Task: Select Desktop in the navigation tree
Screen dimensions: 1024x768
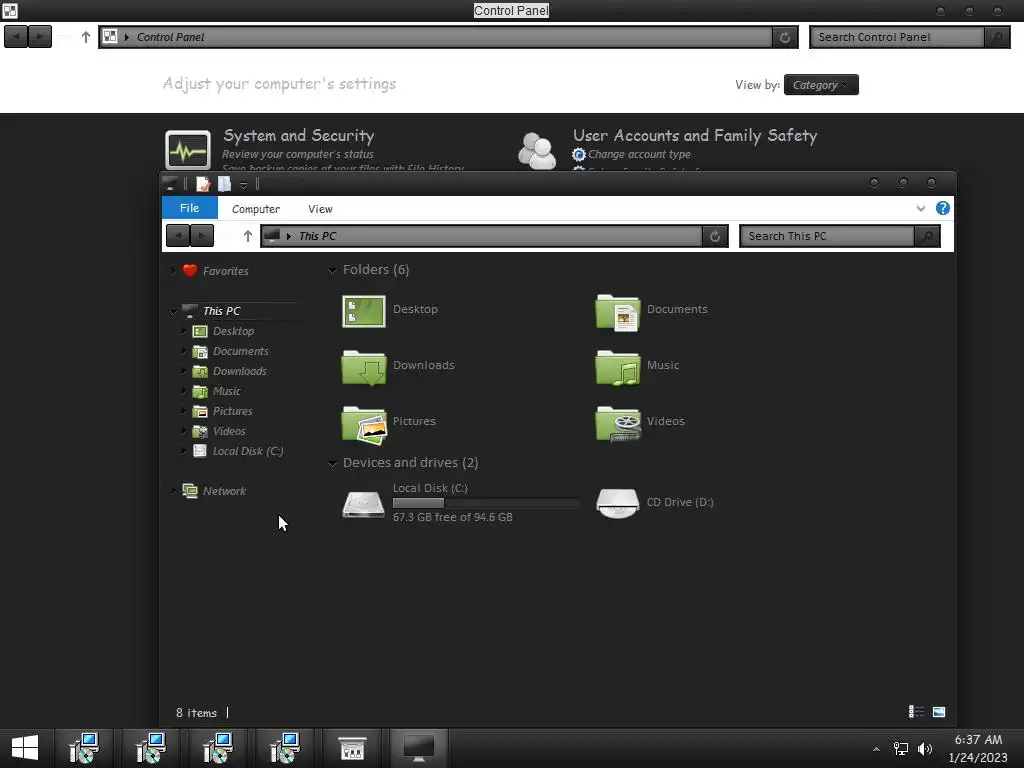Action: [x=233, y=331]
